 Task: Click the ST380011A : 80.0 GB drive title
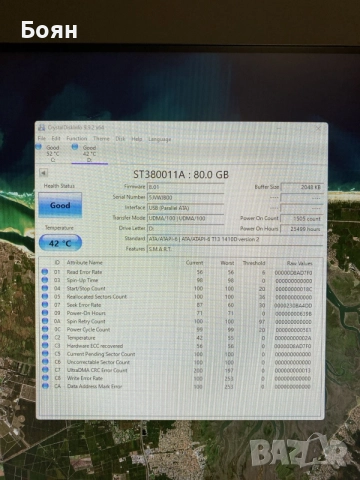(181, 174)
